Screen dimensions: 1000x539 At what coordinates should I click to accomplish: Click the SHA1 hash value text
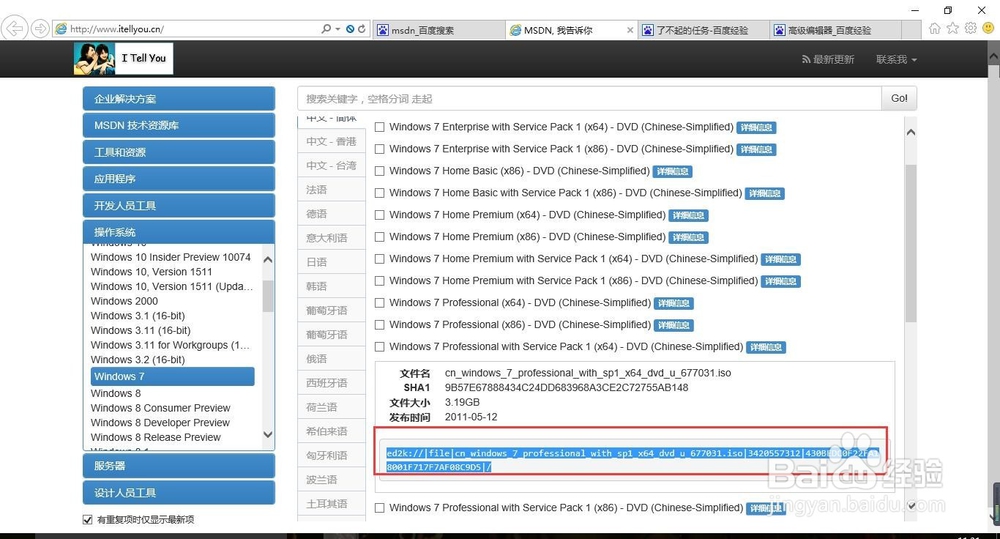[566, 387]
